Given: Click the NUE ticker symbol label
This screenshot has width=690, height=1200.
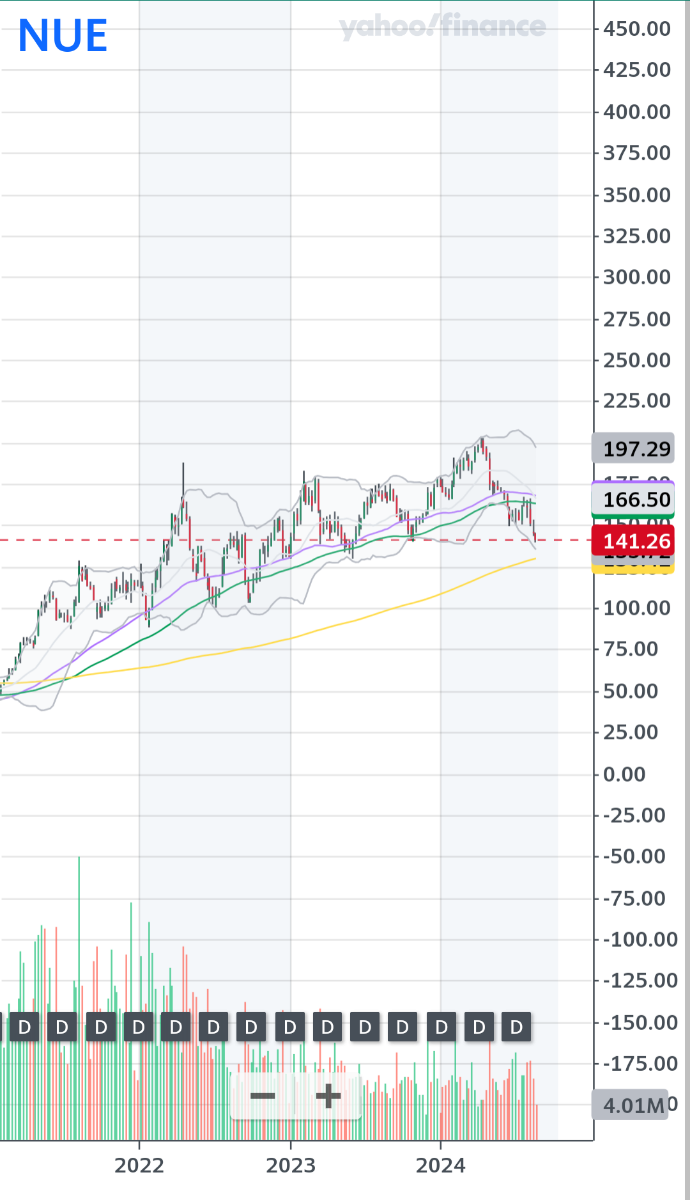Looking at the screenshot, I should 62,37.
